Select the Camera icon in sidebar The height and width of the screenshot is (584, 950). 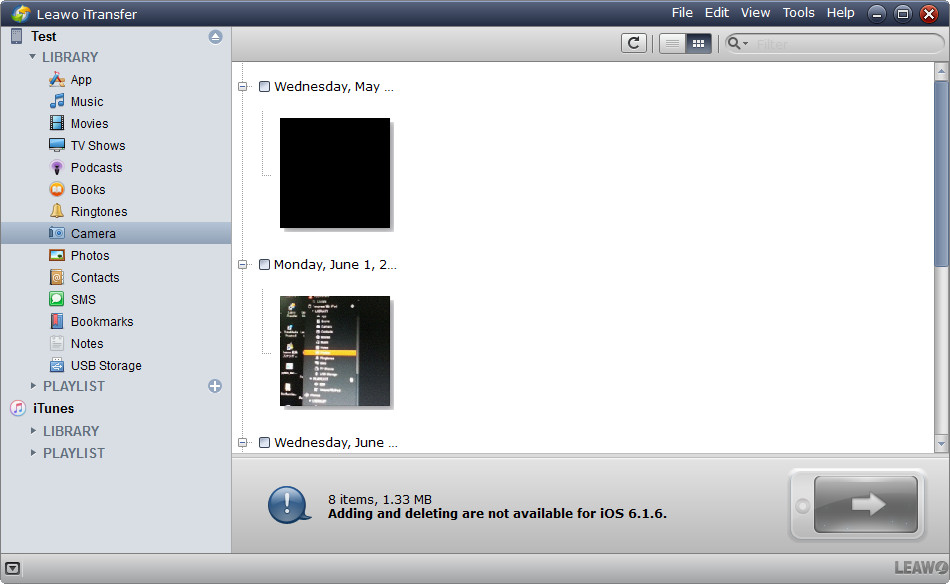click(57, 233)
